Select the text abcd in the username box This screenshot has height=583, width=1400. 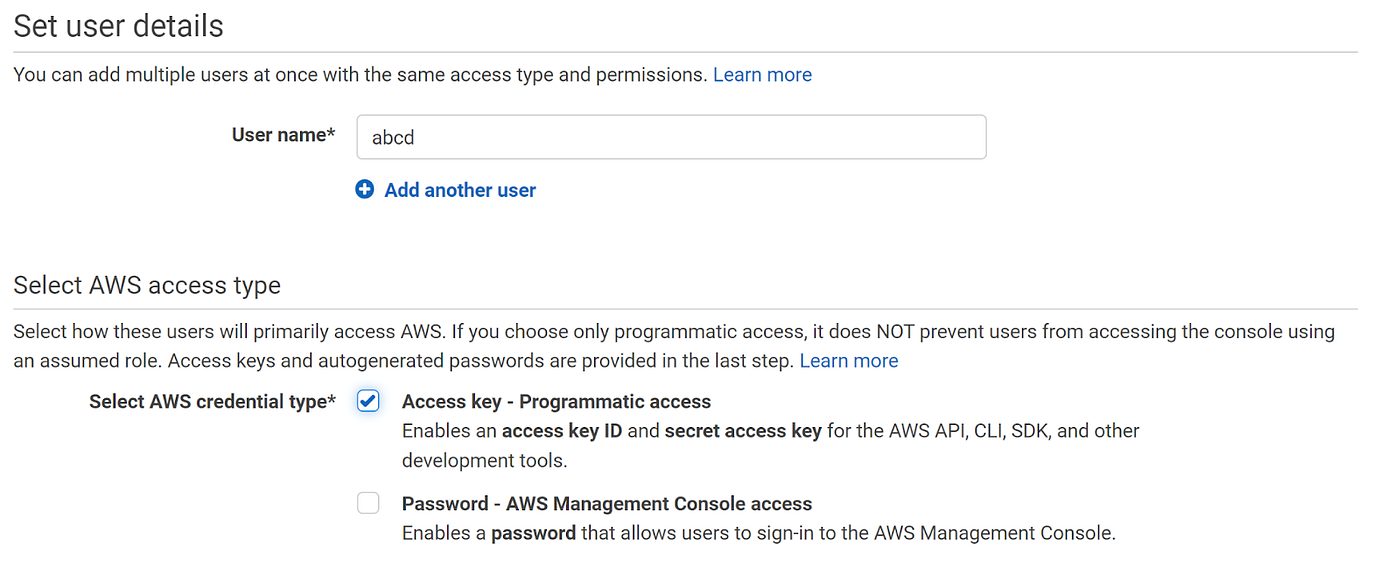pyautogui.click(x=390, y=137)
